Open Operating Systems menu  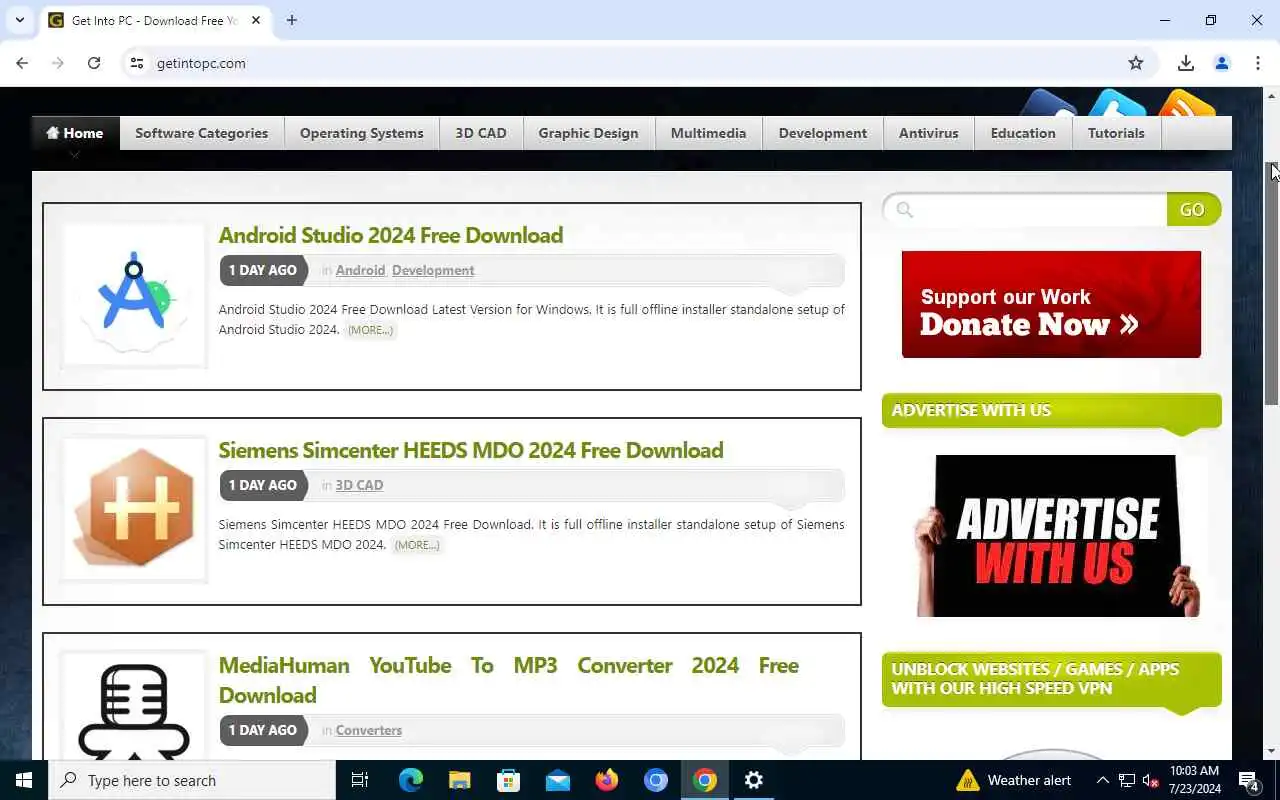[362, 133]
